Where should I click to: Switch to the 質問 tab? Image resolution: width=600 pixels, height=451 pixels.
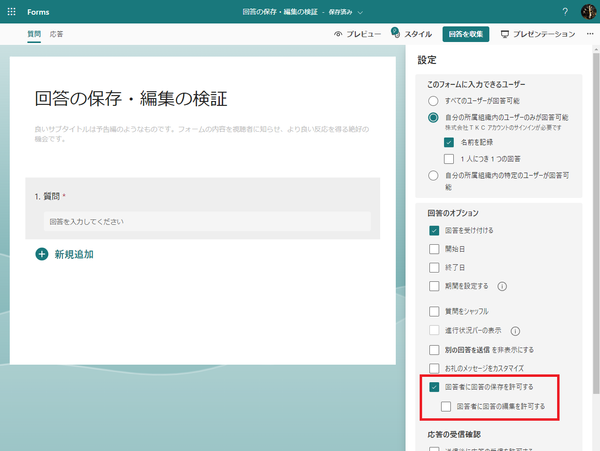coord(34,34)
